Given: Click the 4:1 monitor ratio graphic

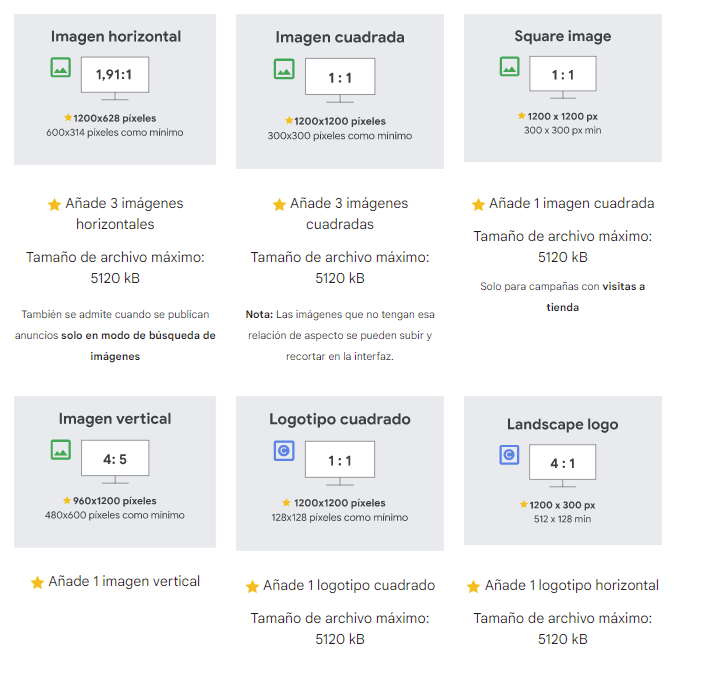Looking at the screenshot, I should tap(562, 465).
